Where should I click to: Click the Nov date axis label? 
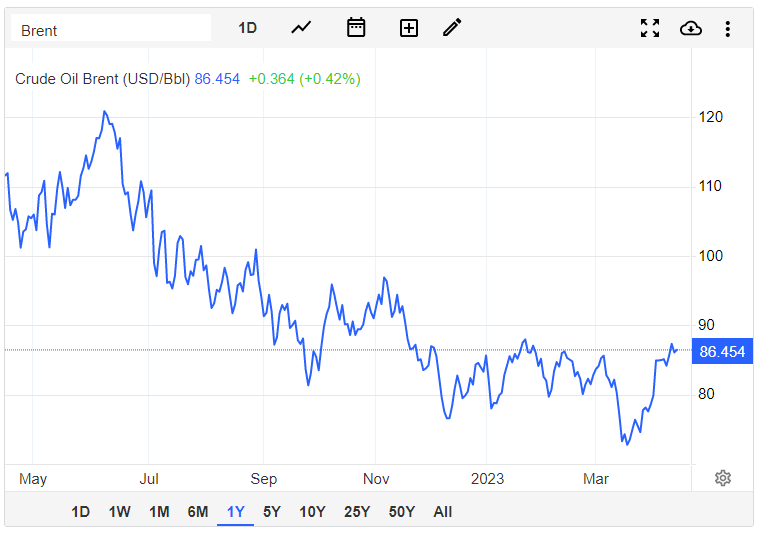point(376,479)
